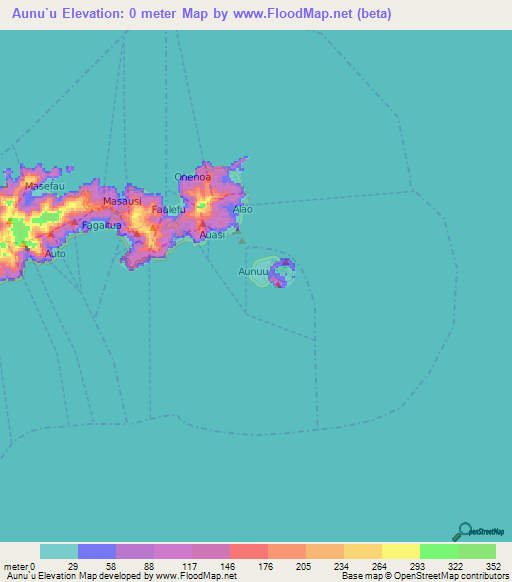512x582 pixels.
Task: Click the peak marker on south Aunuu island
Action: click(x=278, y=284)
